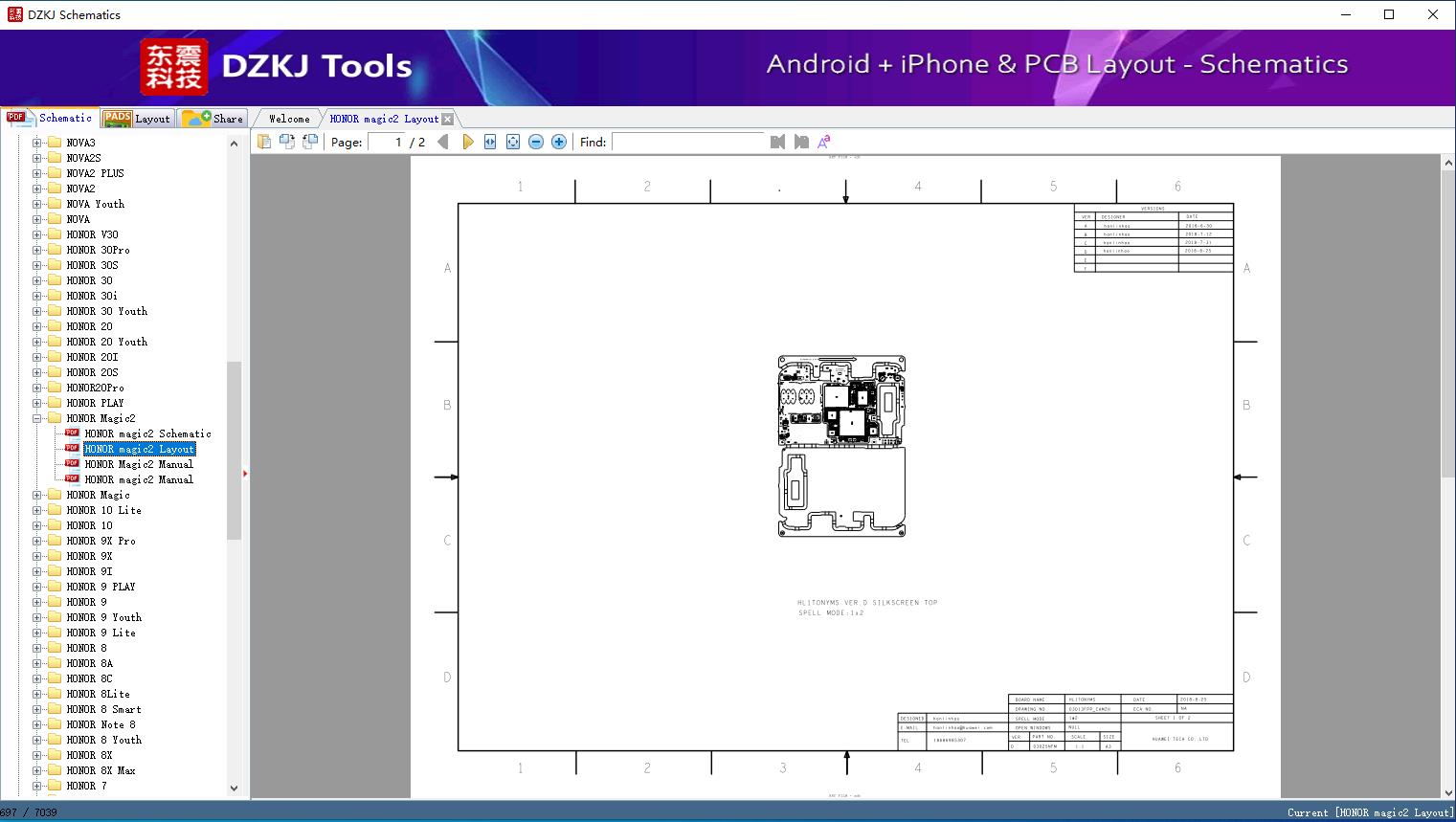Click the match case Aa icon
Screen dimensions: 1456x822
click(x=824, y=142)
